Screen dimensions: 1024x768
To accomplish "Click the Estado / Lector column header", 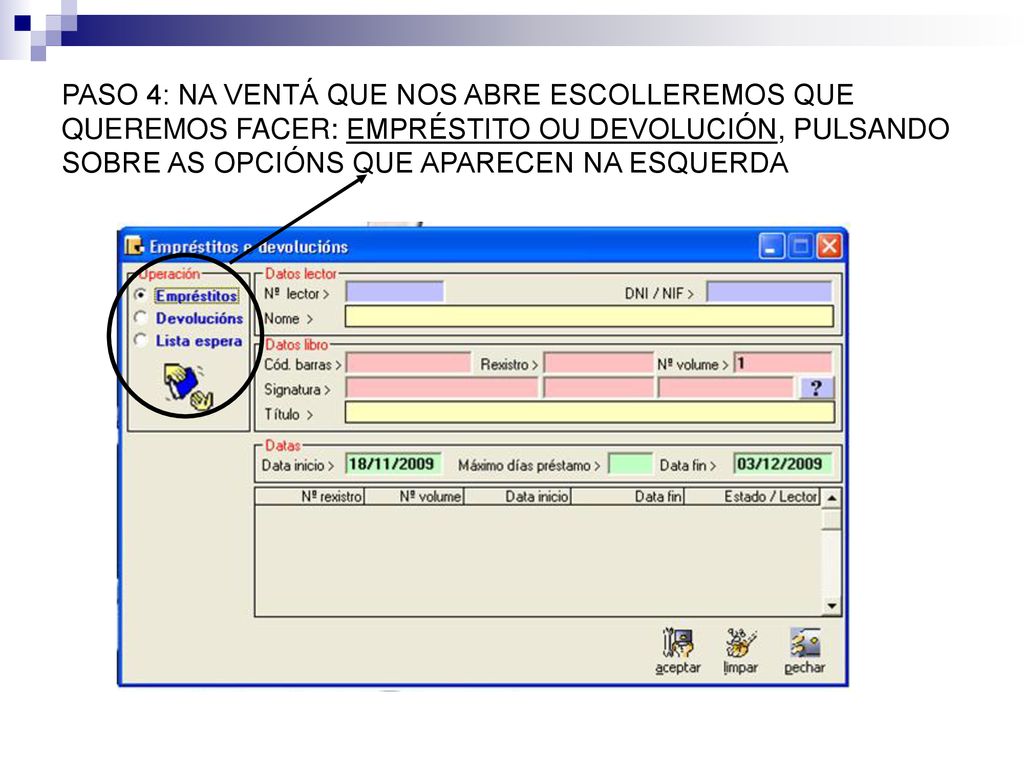I will 752,496.
